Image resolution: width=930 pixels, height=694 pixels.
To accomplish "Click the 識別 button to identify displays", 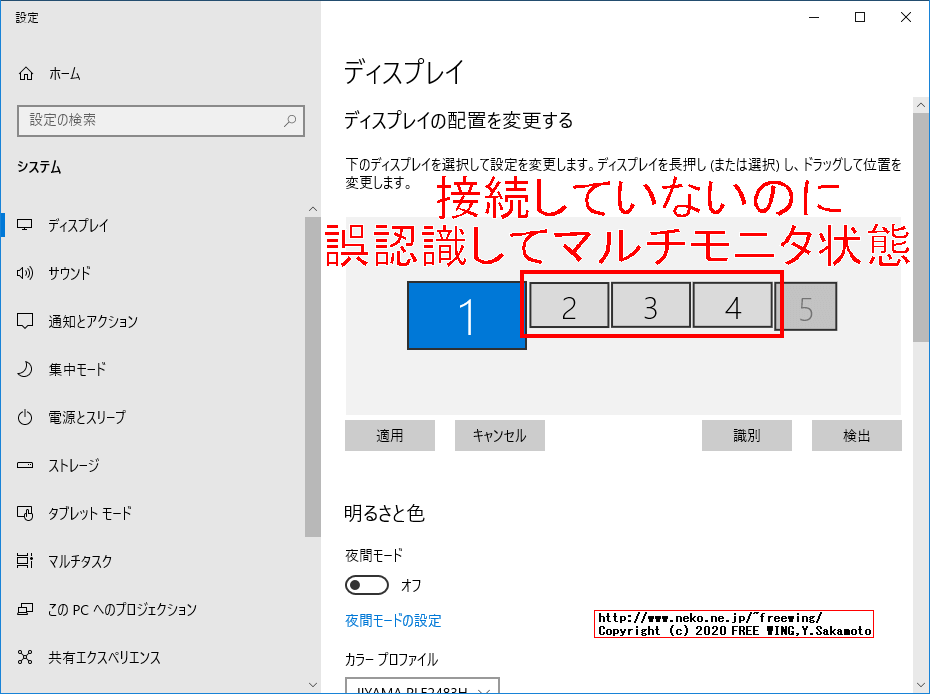I will tap(747, 435).
